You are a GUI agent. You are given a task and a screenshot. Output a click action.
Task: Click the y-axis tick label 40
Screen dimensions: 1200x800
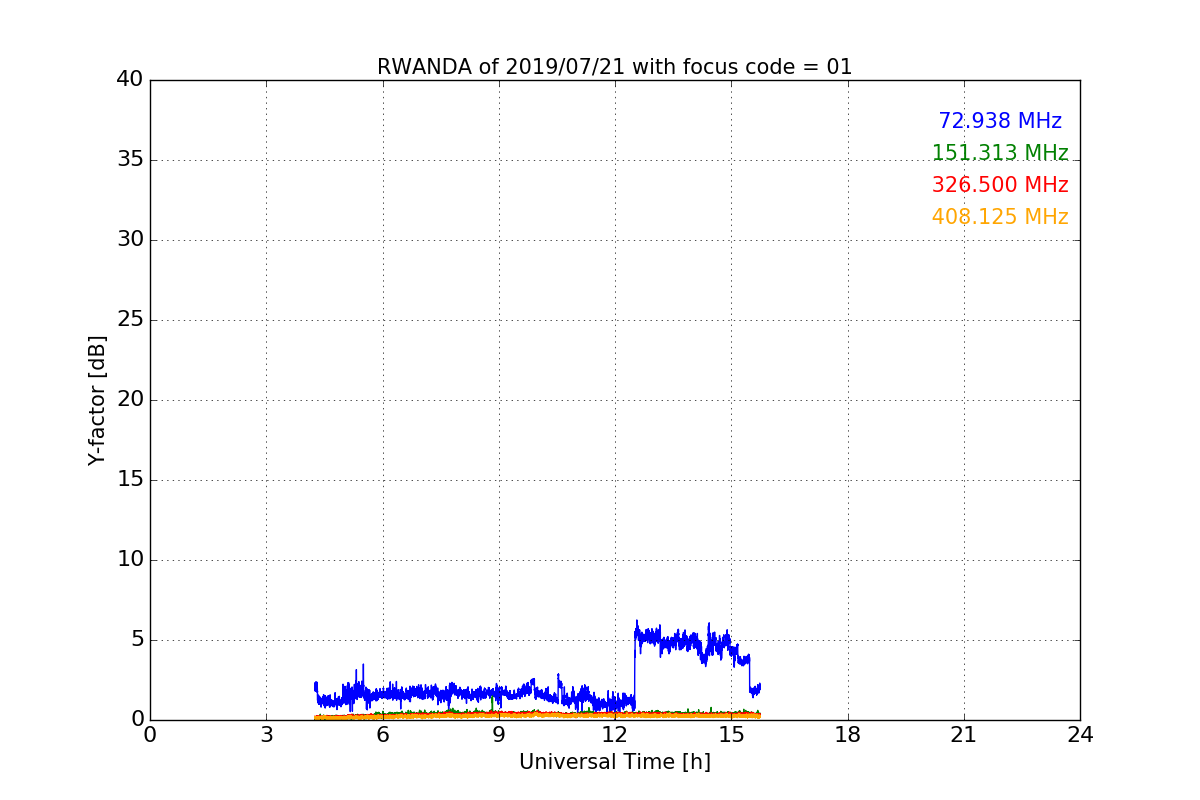point(130,80)
